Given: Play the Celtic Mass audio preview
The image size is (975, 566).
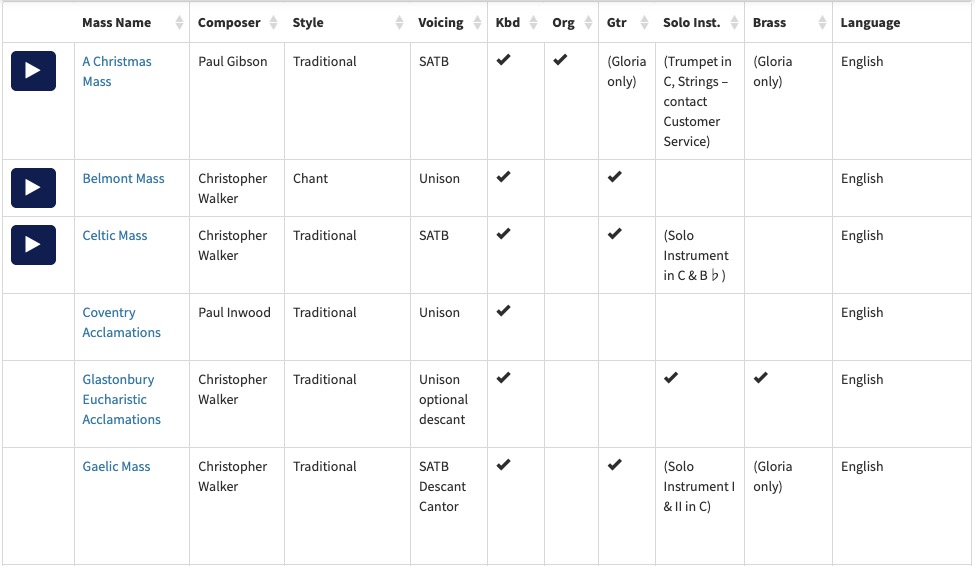Looking at the screenshot, I should click(33, 245).
